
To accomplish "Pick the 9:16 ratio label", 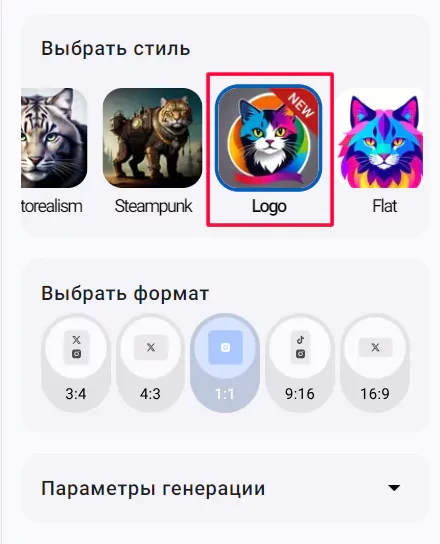I will coord(300,394).
